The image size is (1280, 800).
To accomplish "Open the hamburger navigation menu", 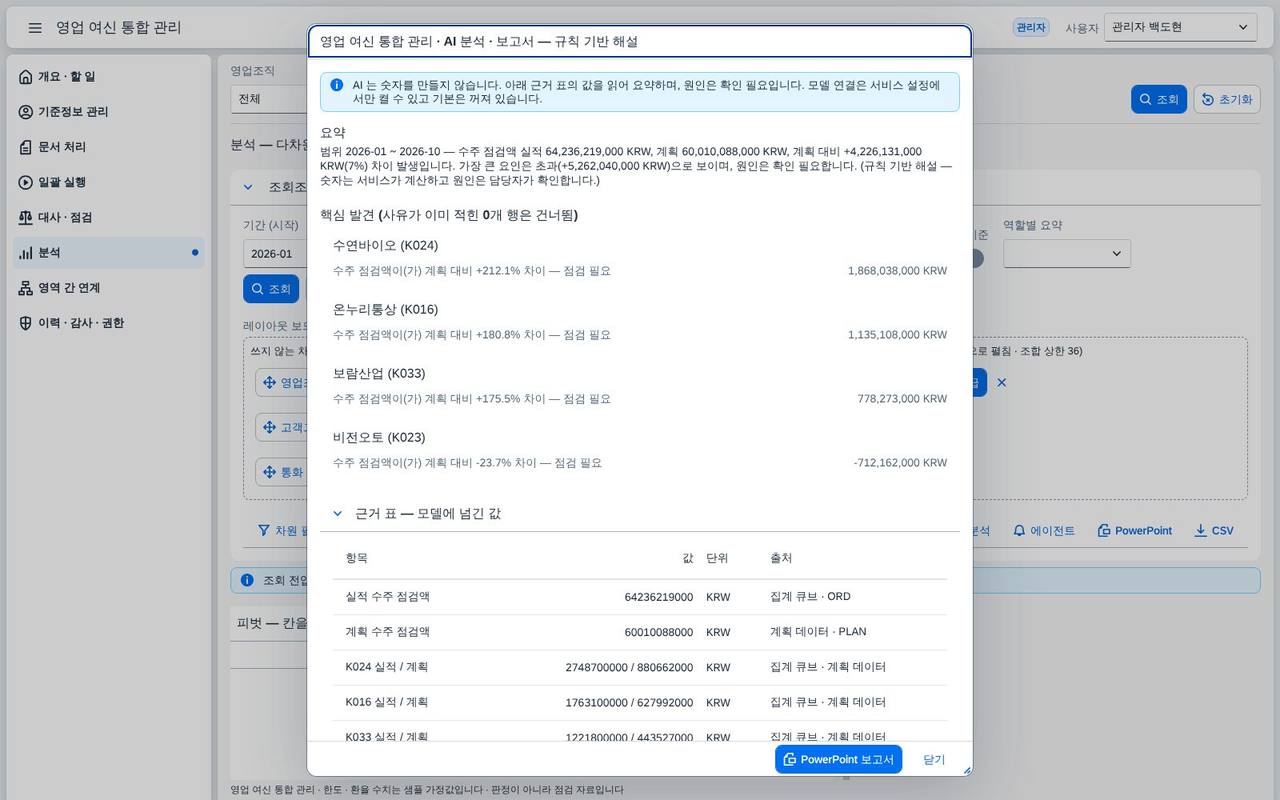I will (x=35, y=28).
